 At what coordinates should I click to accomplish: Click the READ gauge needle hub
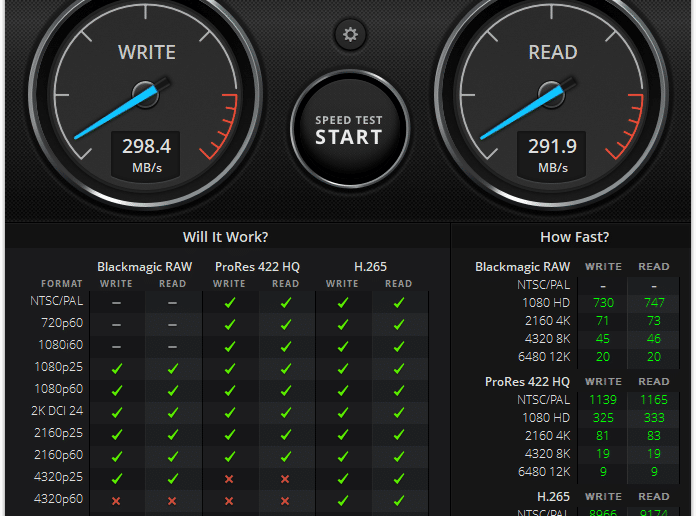(x=551, y=94)
